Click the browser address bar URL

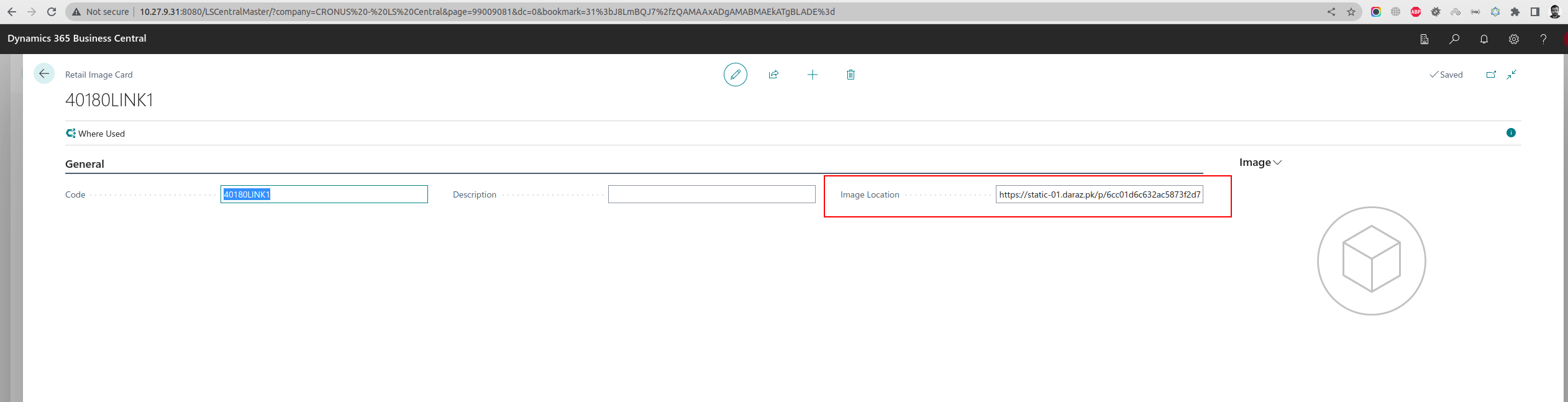coord(487,12)
